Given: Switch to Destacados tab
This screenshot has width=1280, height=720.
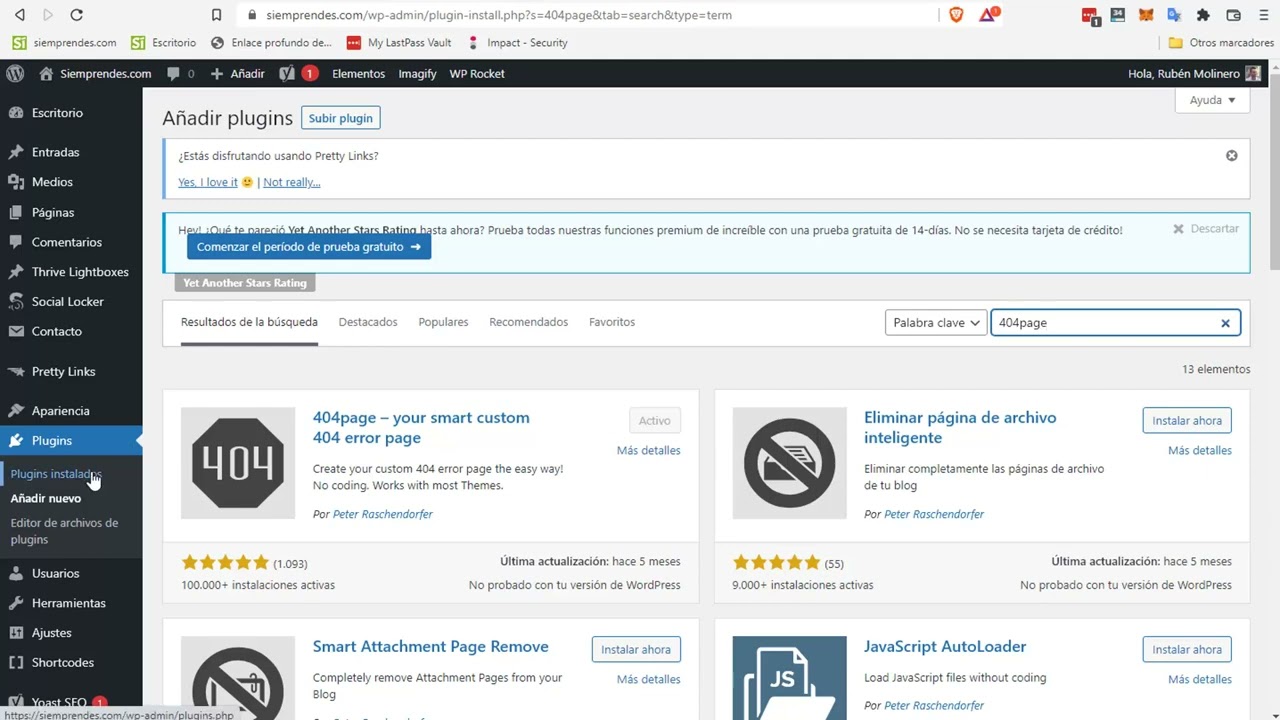Looking at the screenshot, I should tap(368, 322).
